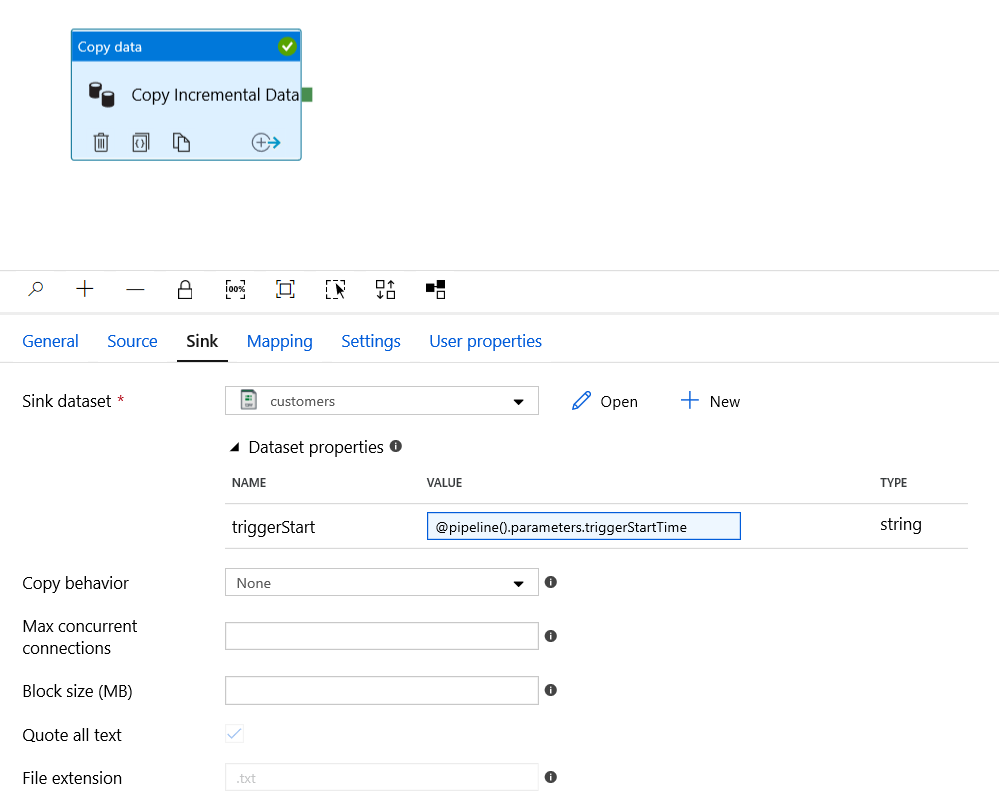Image resolution: width=999 pixels, height=803 pixels.
Task: Collapse the Dataset properties section
Action: click(x=232, y=447)
